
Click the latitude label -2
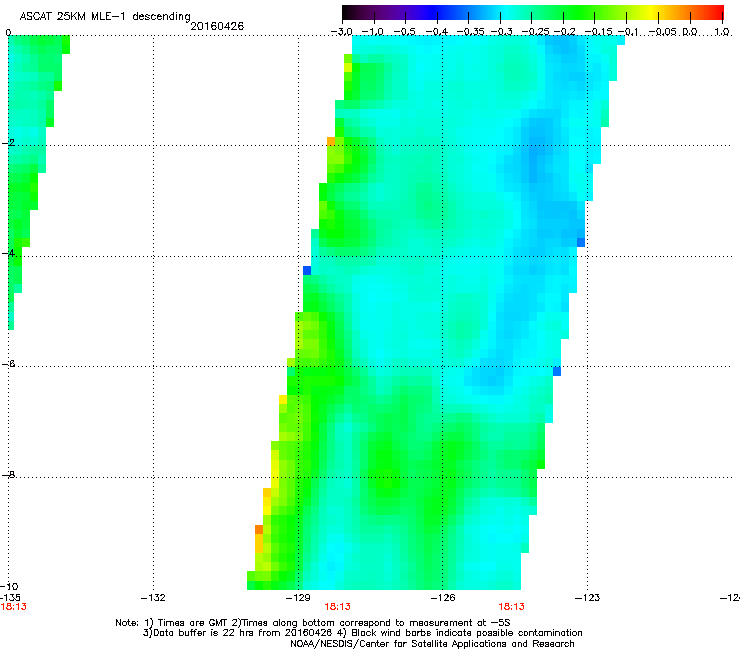click(x=8, y=143)
